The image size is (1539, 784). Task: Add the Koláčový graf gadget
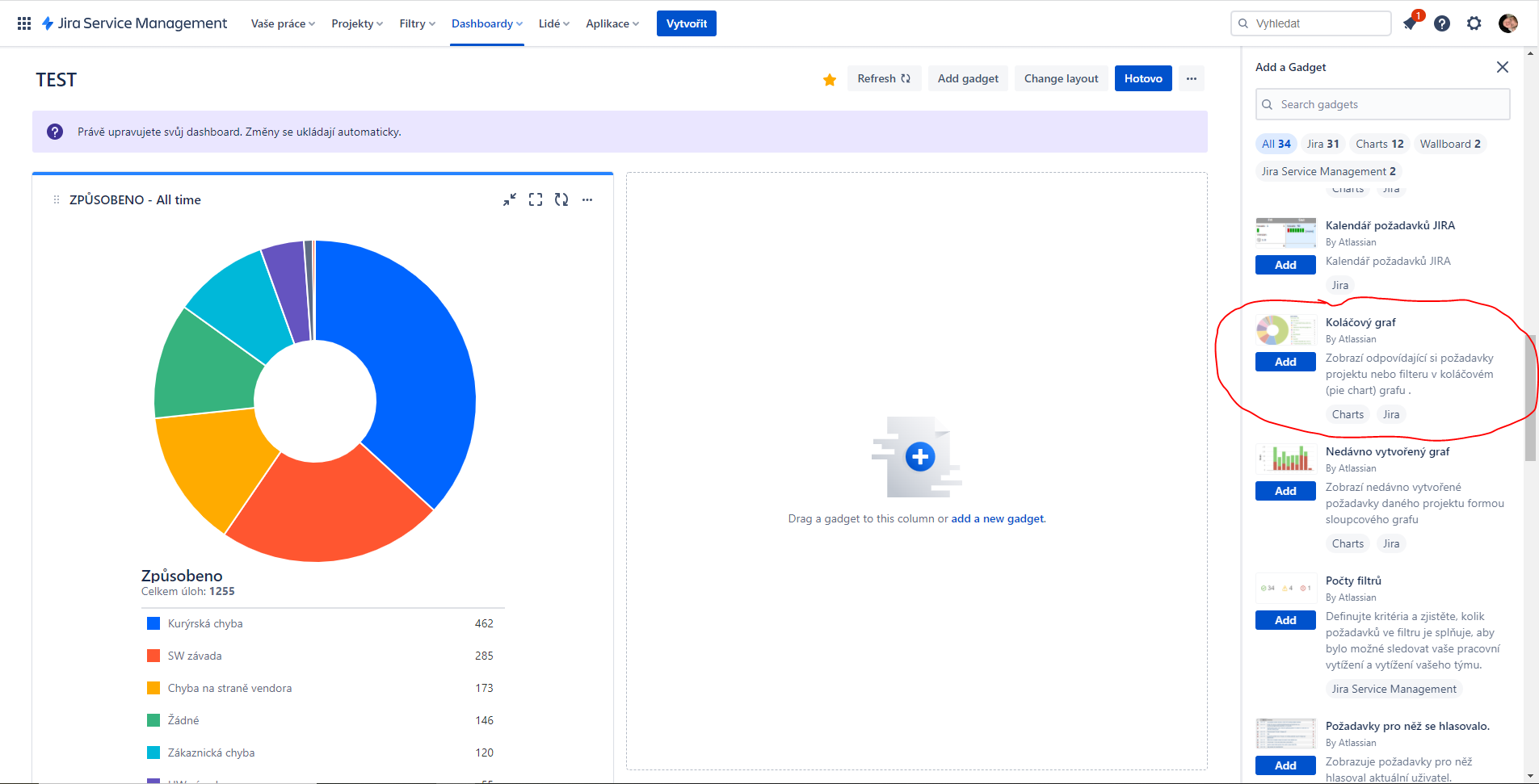(x=1285, y=362)
